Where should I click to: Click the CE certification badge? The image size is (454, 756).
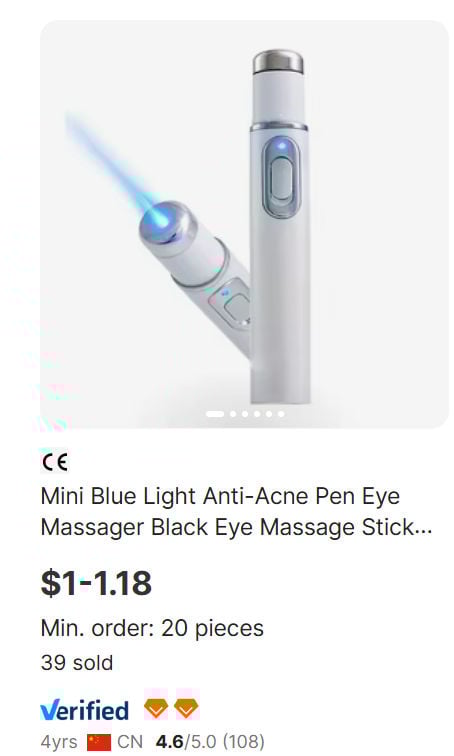tap(54, 462)
